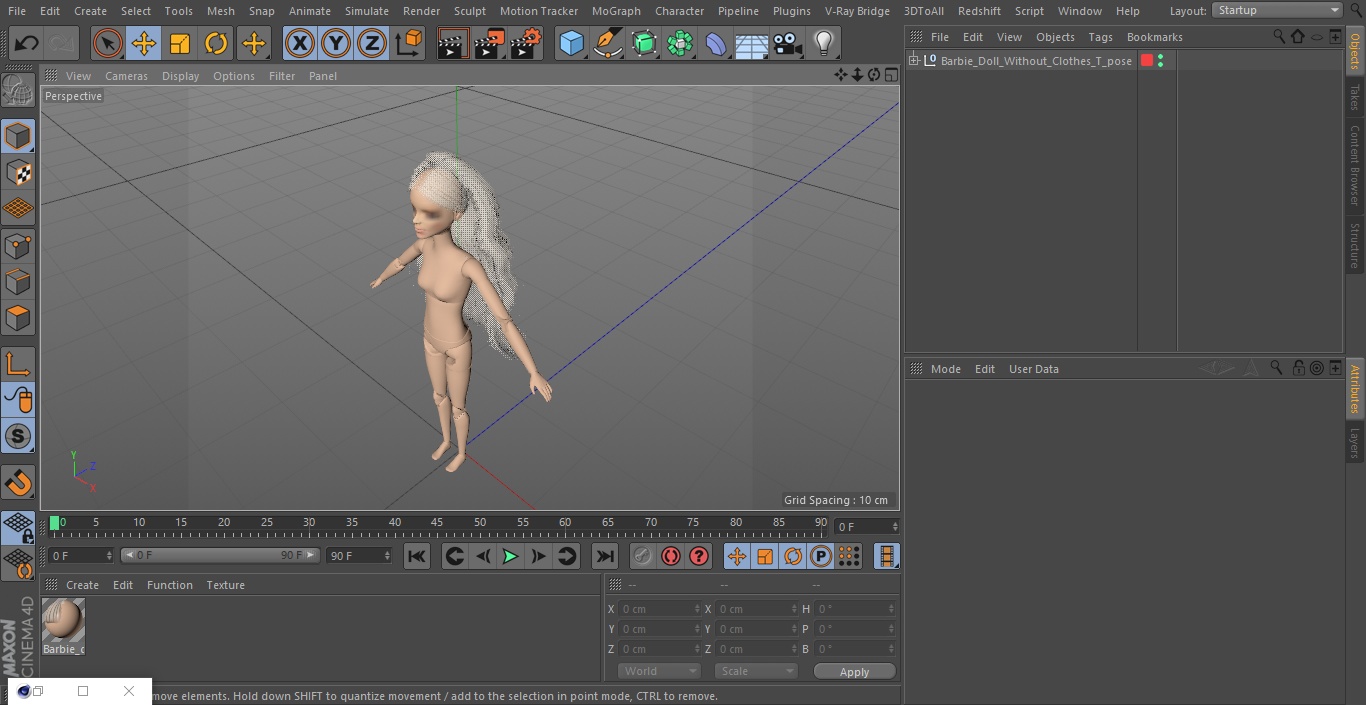Switch to Points mode
Screen dimensions: 1366x705
(x=18, y=245)
